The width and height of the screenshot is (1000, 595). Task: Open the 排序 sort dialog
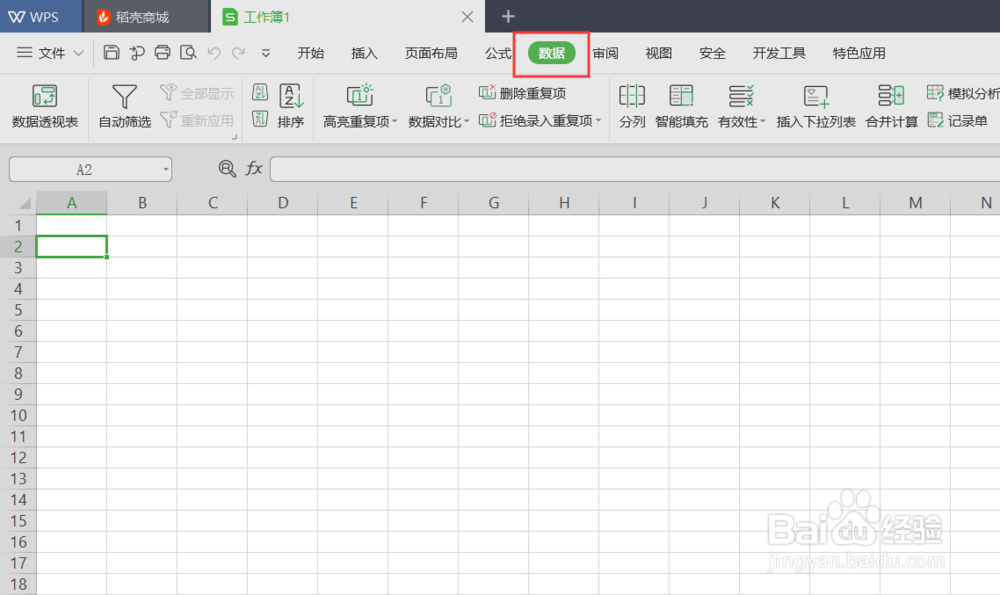click(291, 106)
